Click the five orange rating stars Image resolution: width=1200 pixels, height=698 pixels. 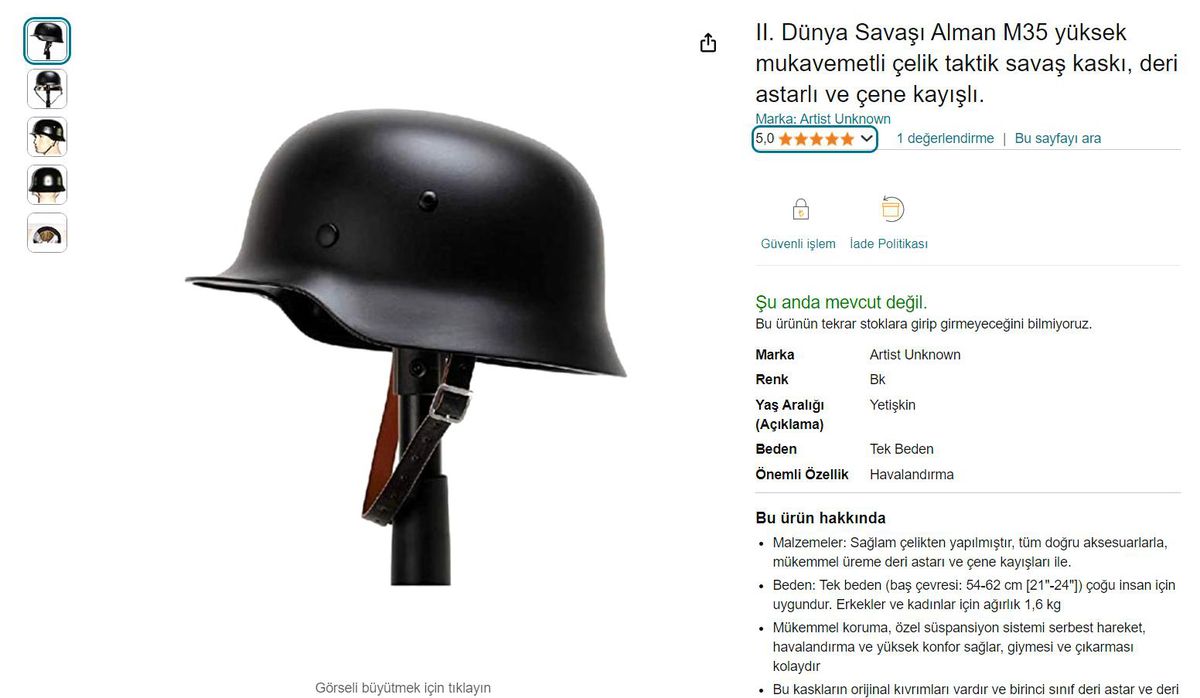point(817,139)
